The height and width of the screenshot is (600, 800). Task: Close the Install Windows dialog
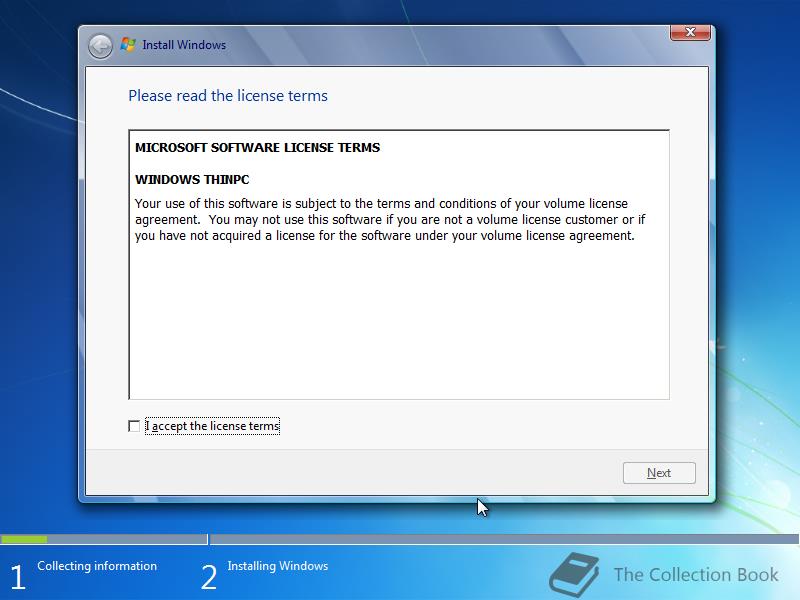click(690, 32)
